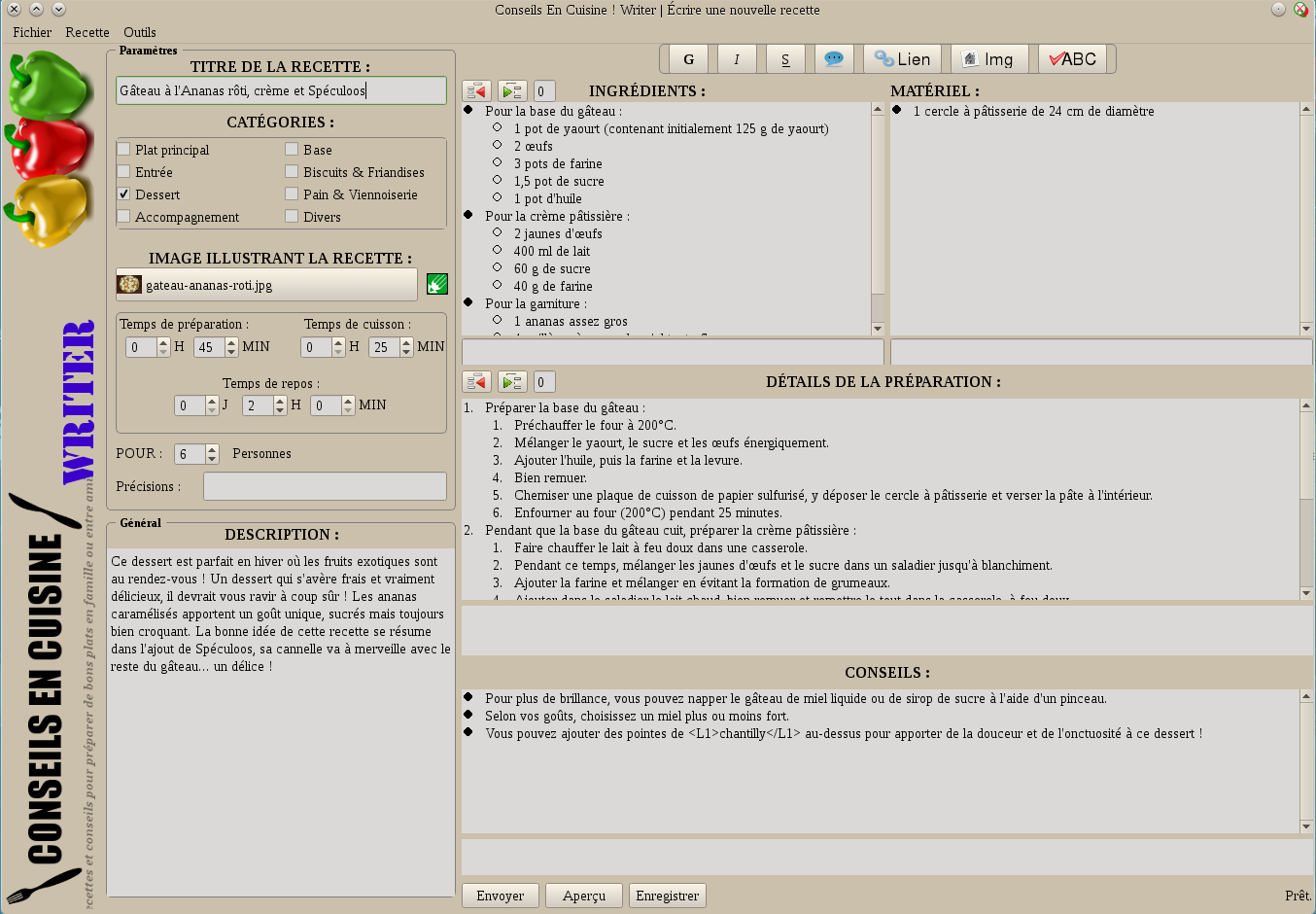Click the red outdent arrow above Ingrédients list
This screenshot has height=914, width=1316.
tap(476, 91)
